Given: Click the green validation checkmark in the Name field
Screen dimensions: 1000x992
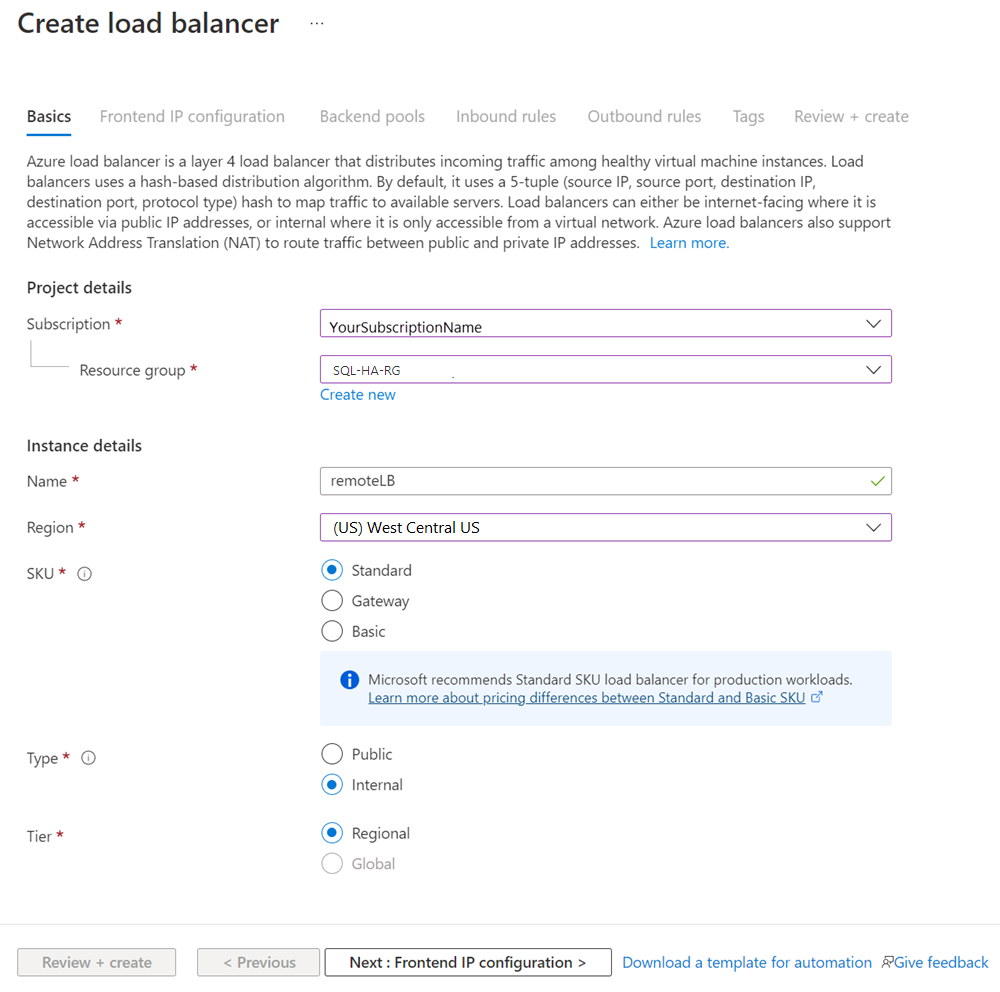Looking at the screenshot, I should click(x=878, y=481).
